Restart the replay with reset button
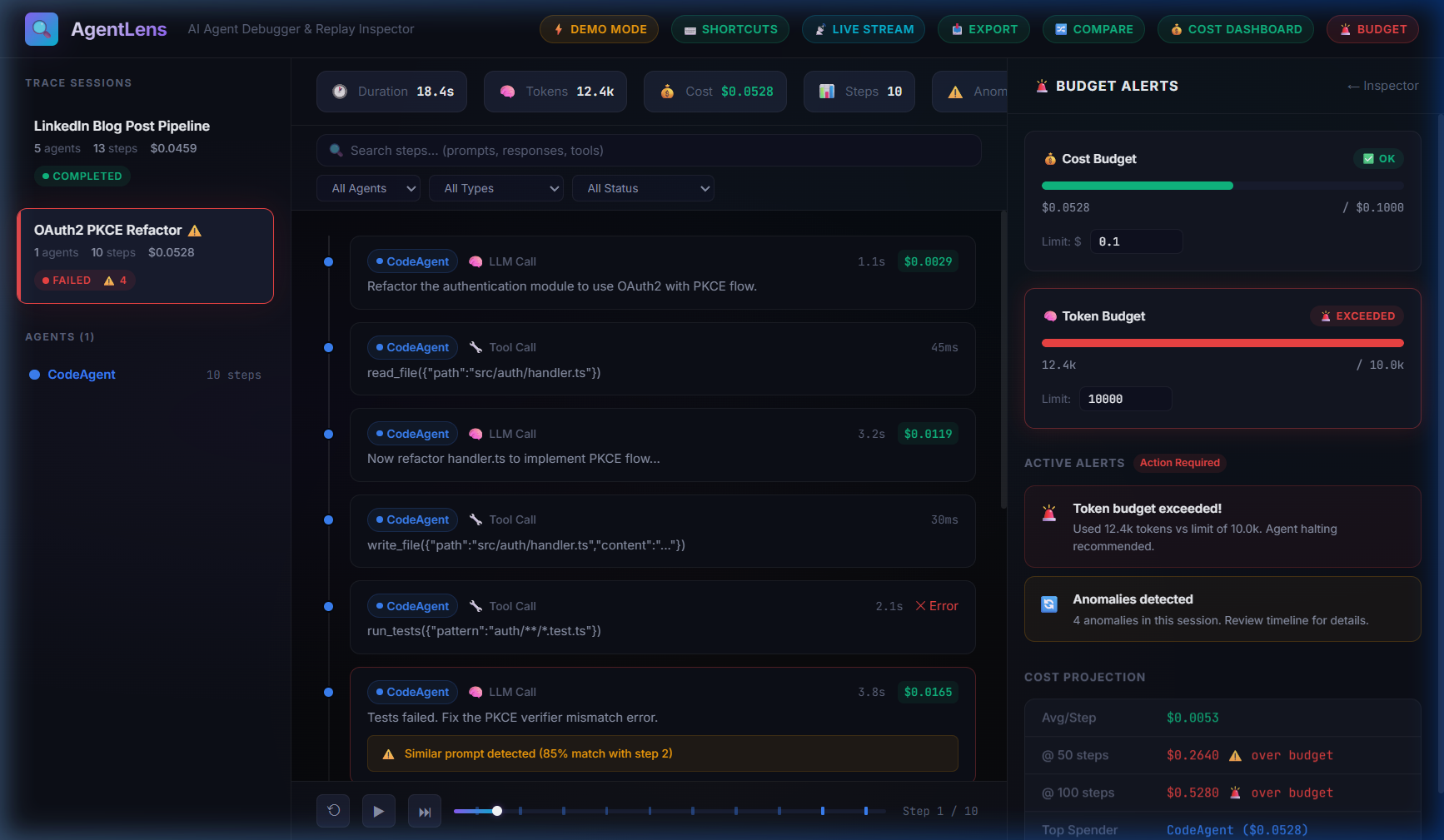Screen dimensions: 1444x840 (333, 811)
